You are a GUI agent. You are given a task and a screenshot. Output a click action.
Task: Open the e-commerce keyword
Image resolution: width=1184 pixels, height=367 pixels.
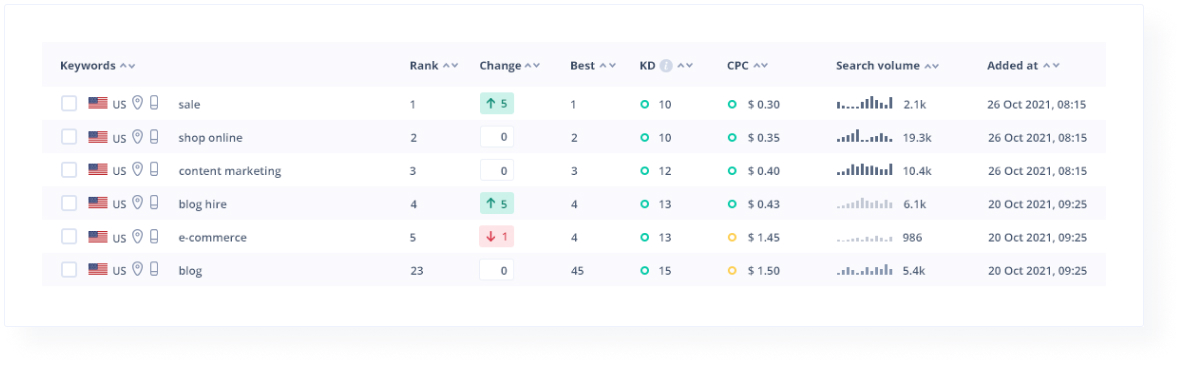(x=212, y=237)
